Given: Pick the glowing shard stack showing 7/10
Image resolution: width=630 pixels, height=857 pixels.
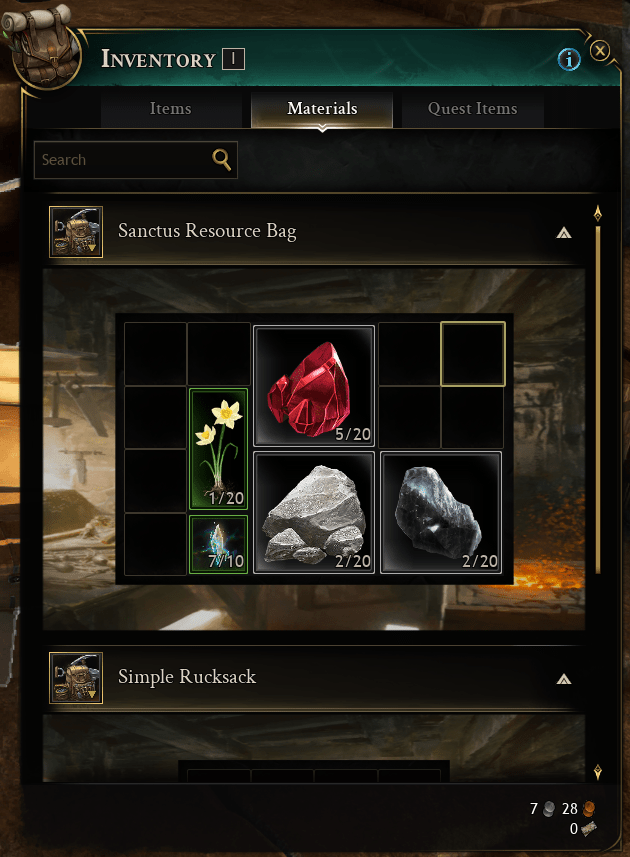Looking at the screenshot, I should click(219, 544).
